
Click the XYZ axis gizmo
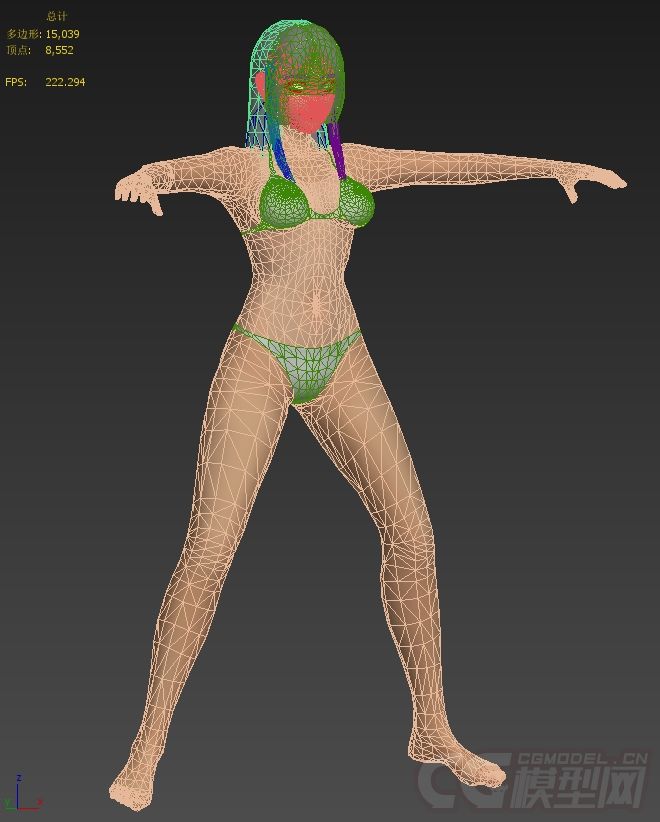(21, 793)
